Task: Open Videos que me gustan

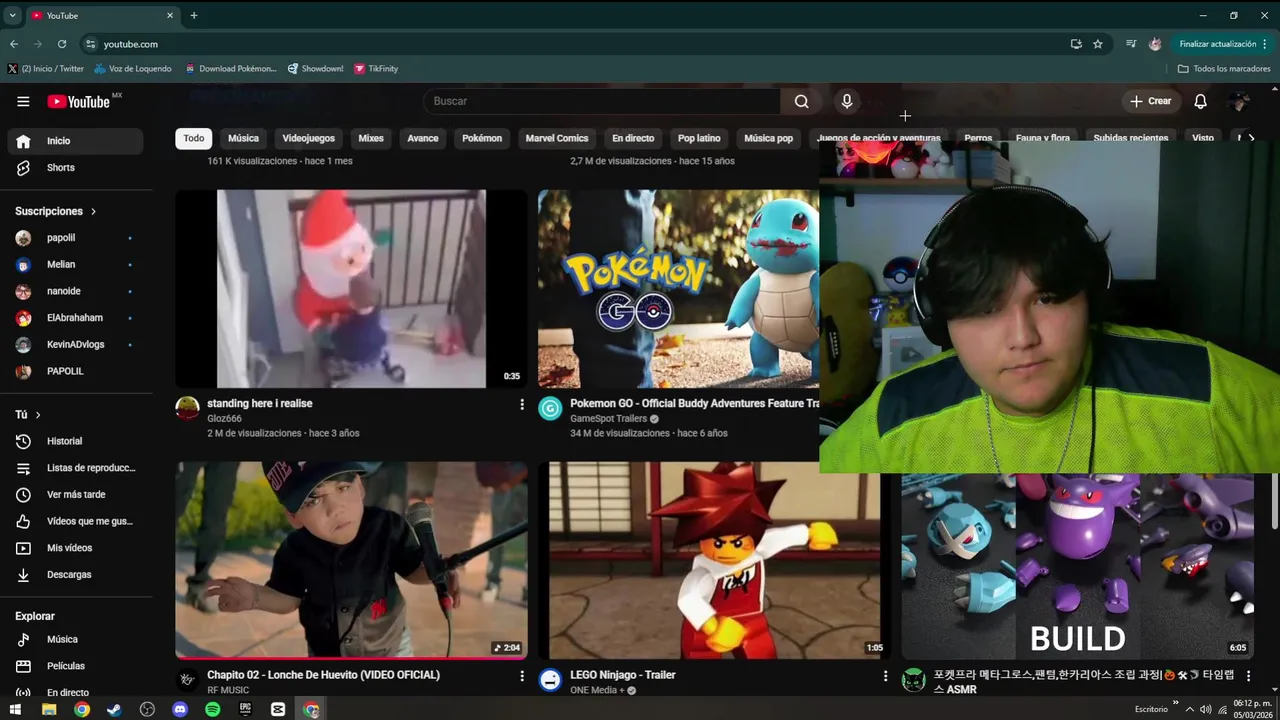Action: 75,521
